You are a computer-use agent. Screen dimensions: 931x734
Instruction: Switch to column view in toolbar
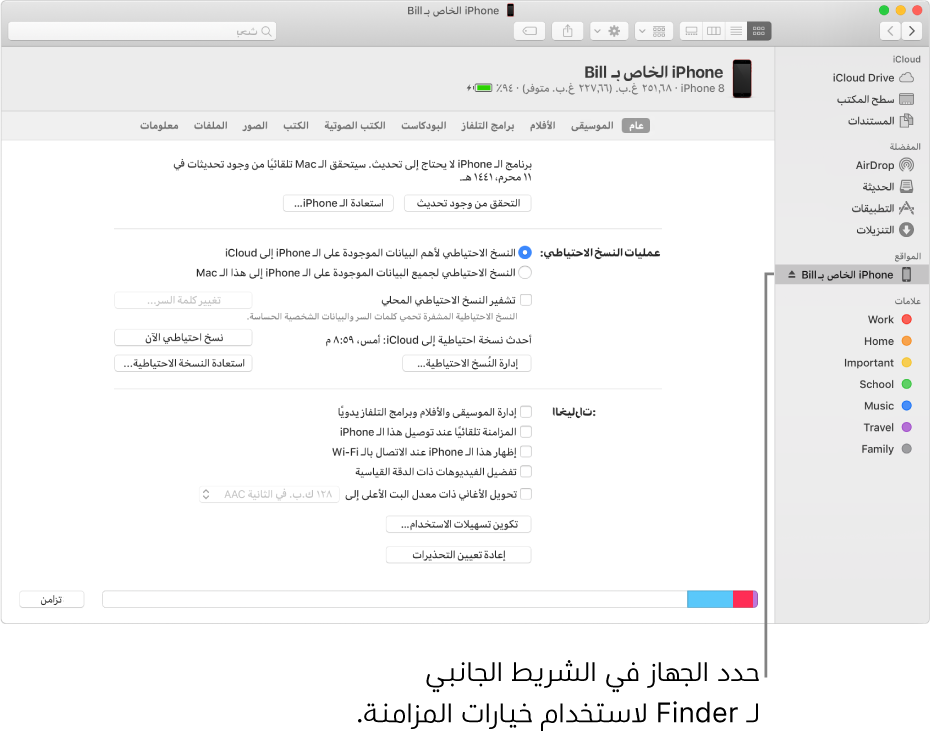click(x=714, y=31)
